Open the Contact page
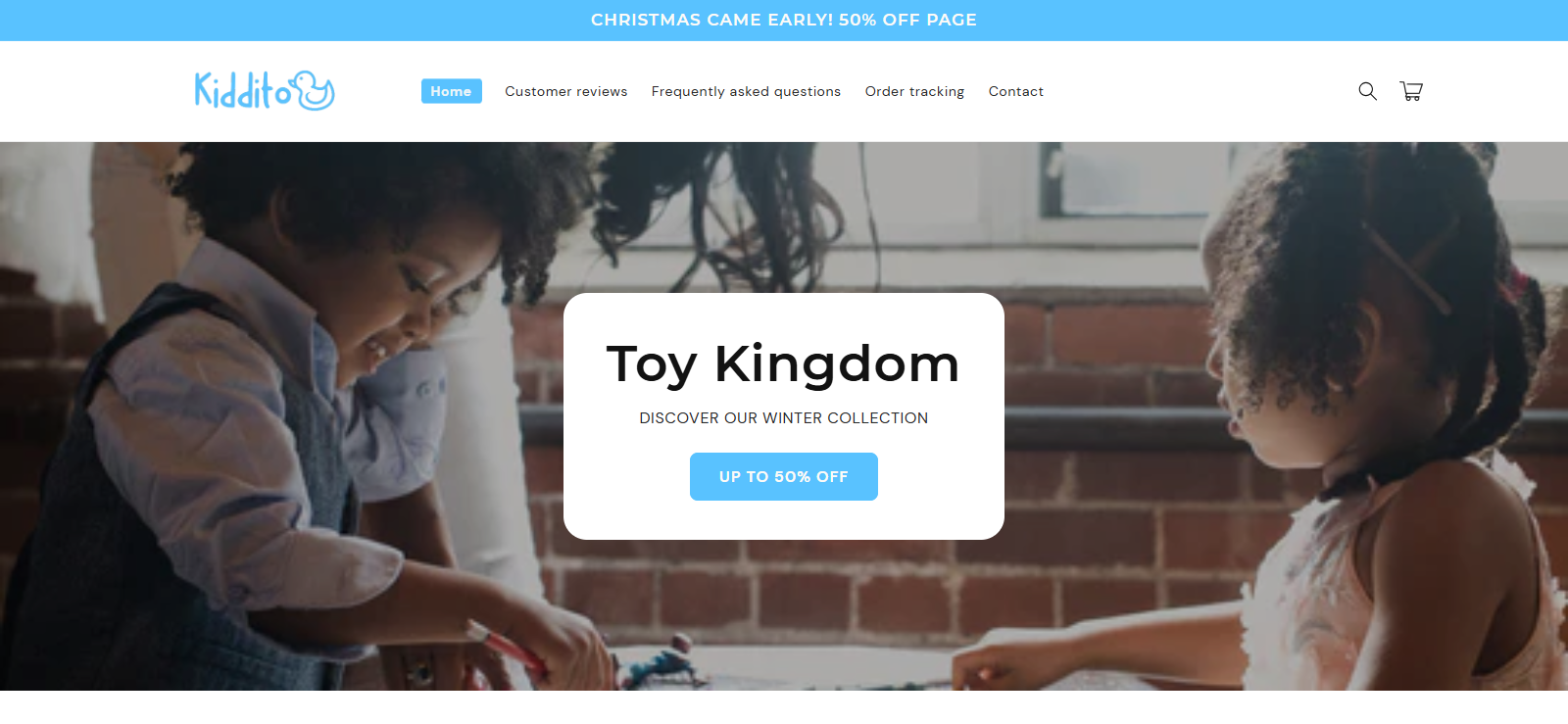The image size is (1568, 724). [x=1016, y=91]
